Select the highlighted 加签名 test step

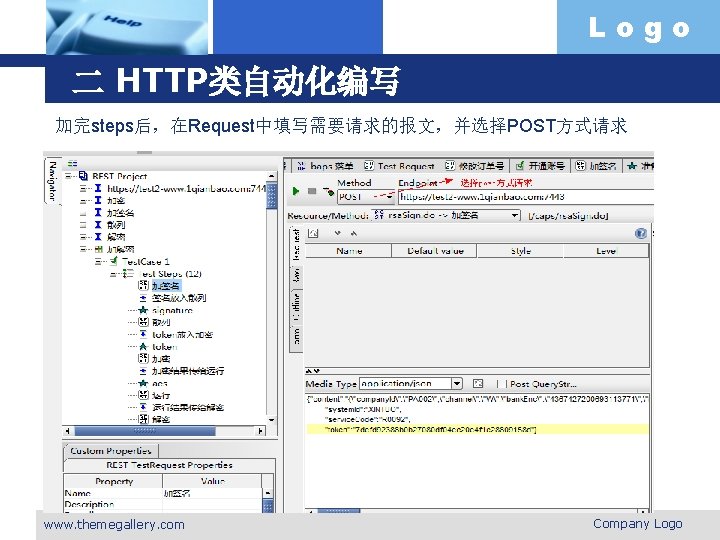point(165,286)
